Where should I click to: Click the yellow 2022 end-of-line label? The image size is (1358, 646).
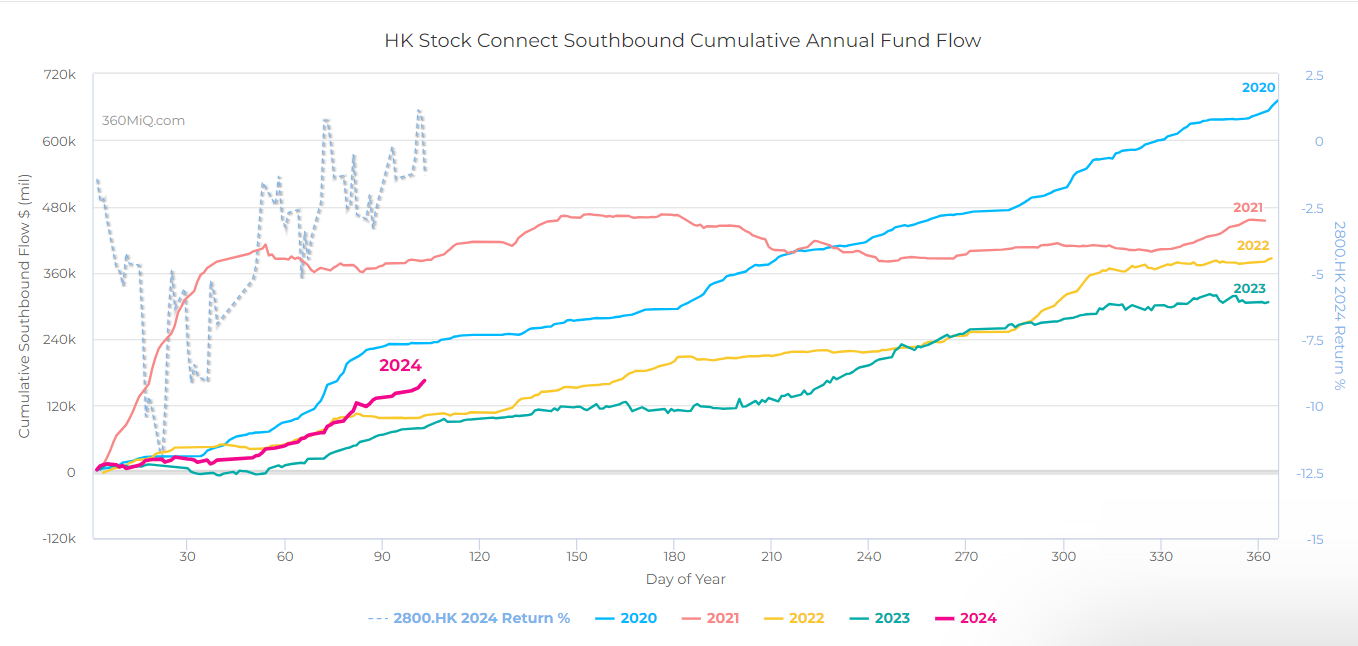point(1253,246)
